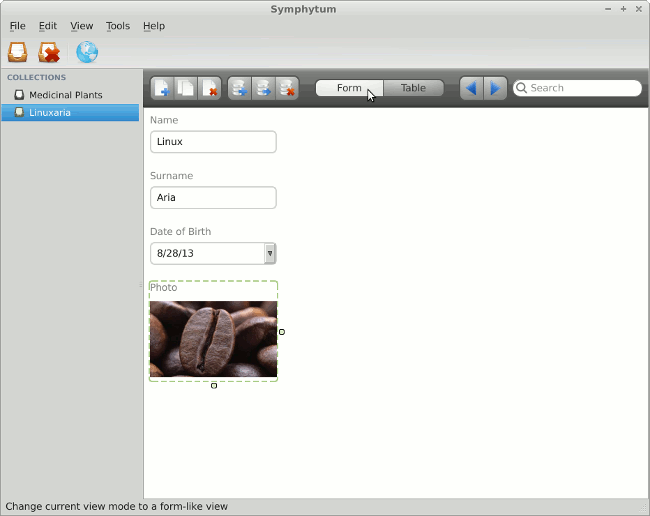Minimize the Symphytum window
This screenshot has width=650, height=516.
[x=608, y=9]
